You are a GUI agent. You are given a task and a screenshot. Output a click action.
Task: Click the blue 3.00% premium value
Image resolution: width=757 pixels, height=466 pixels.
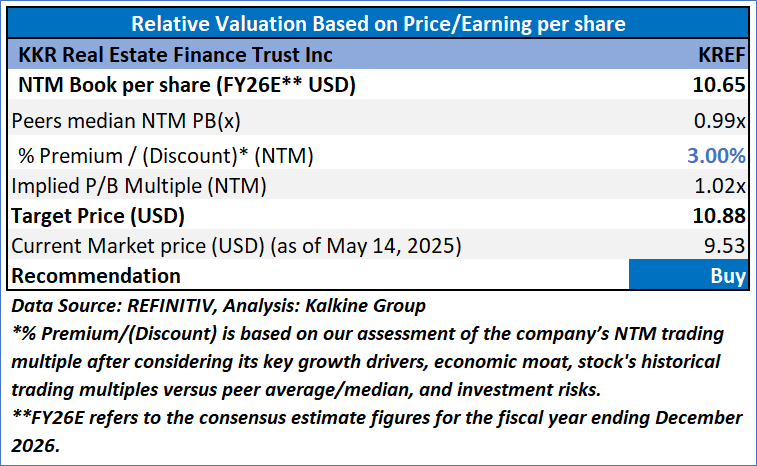(716, 155)
